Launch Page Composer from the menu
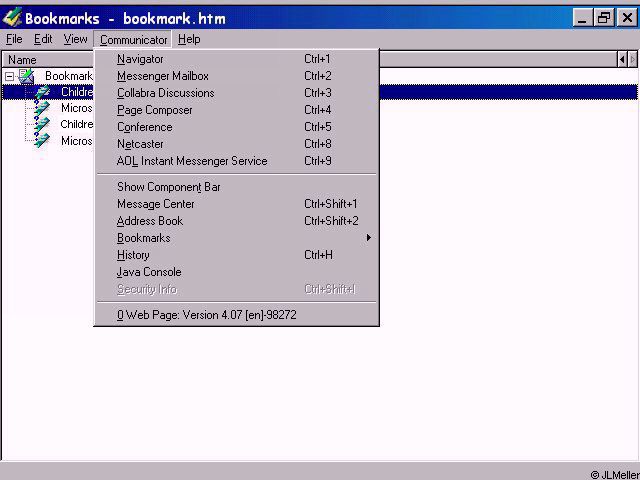This screenshot has height=480, width=640. 236,110
